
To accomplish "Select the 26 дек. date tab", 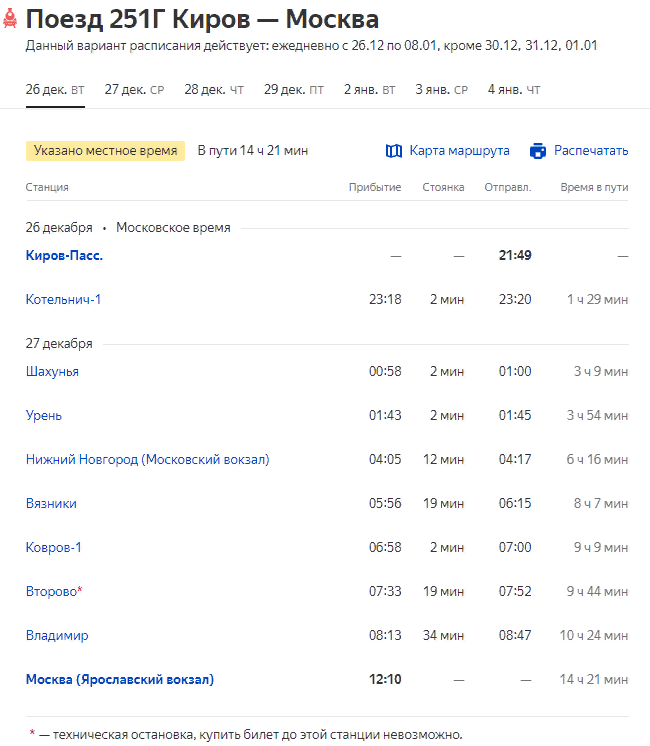I will (x=54, y=89).
